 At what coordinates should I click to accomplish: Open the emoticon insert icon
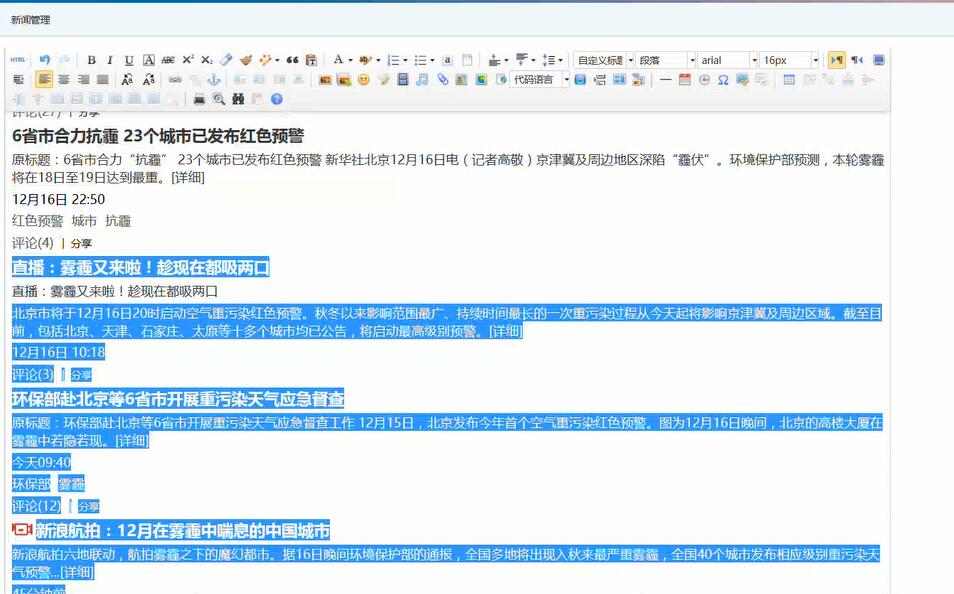[x=362, y=81]
